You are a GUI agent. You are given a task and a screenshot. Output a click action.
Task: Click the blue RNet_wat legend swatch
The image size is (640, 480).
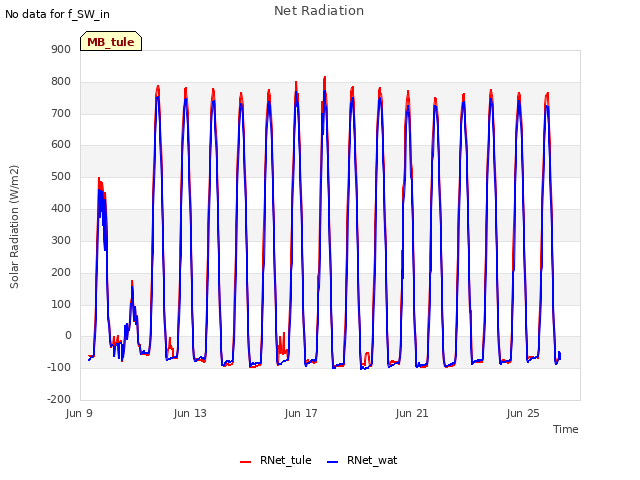pyautogui.click(x=333, y=462)
